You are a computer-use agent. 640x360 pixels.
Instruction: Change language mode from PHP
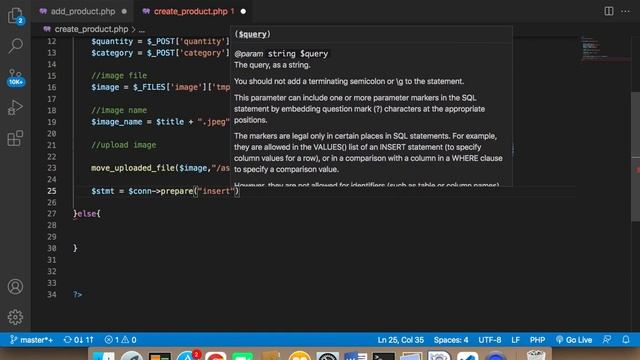pos(537,340)
